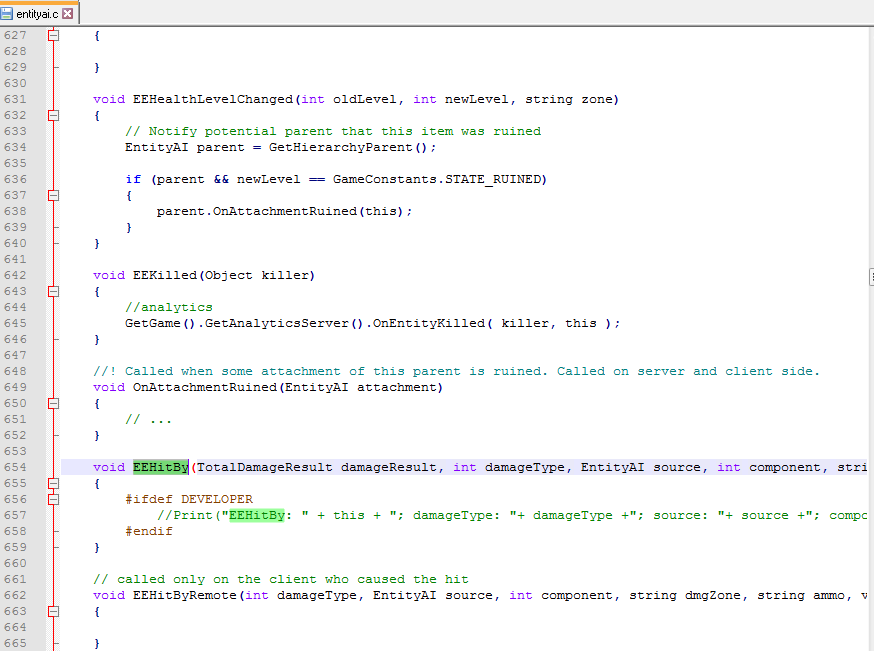Click the save-state icon on entityai.c tab
This screenshot has height=651, width=874.
click(7, 13)
